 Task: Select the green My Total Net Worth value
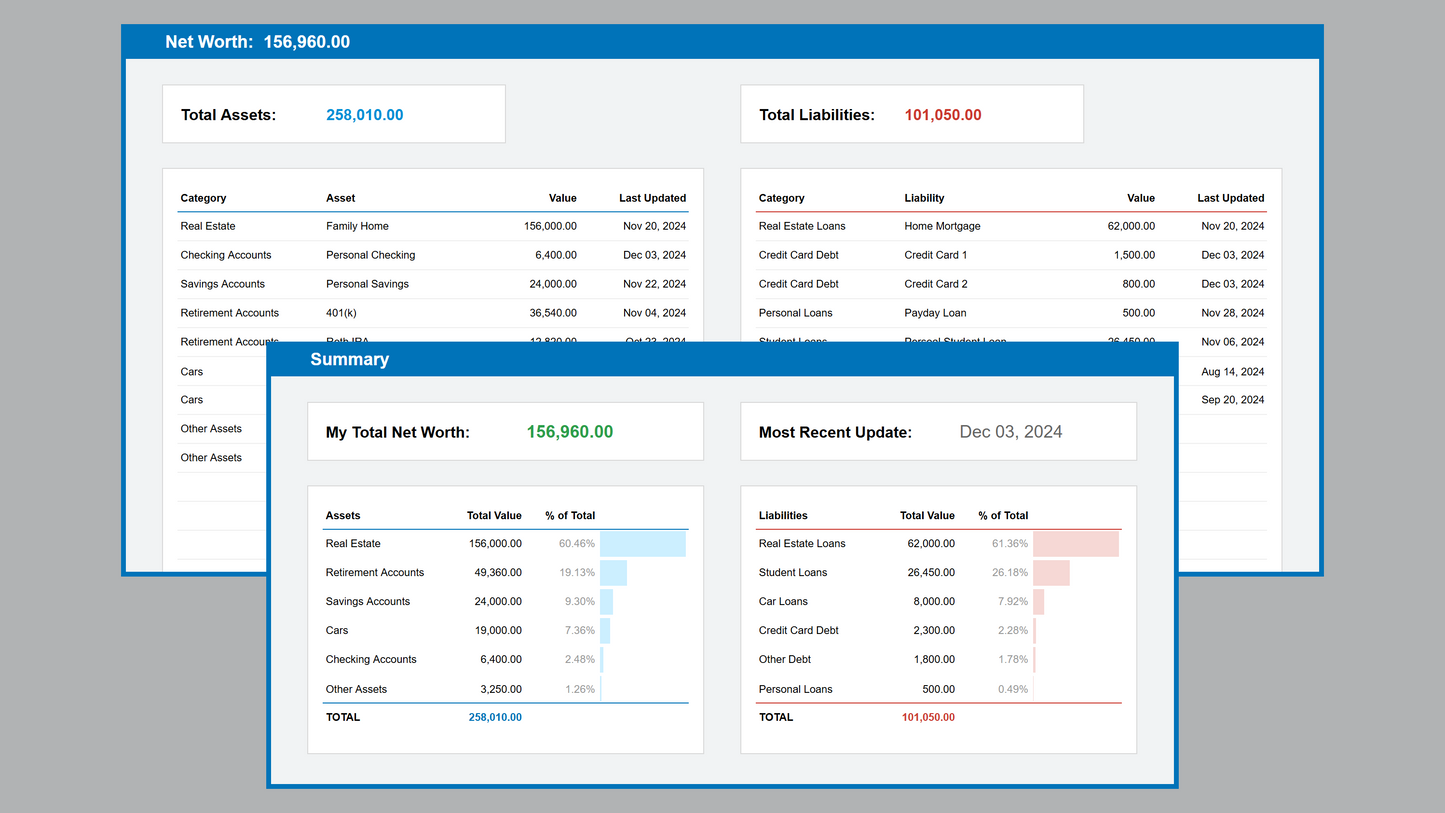(x=570, y=432)
